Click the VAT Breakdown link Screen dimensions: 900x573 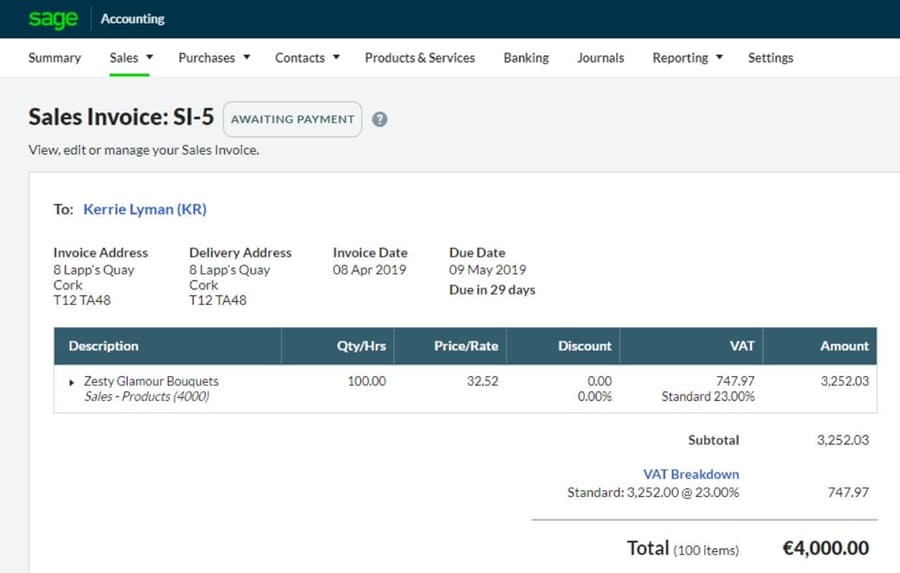(690, 474)
